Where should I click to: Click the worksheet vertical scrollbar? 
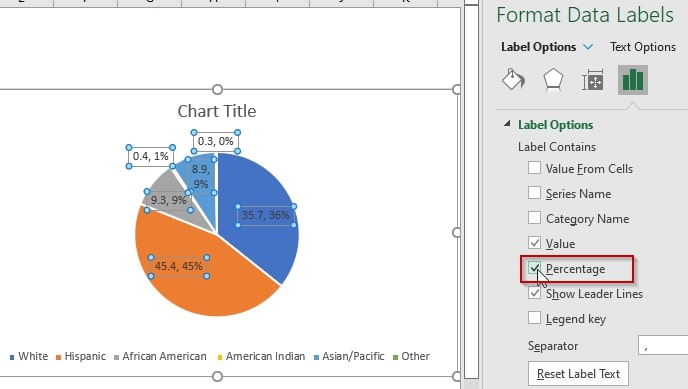[471, 193]
